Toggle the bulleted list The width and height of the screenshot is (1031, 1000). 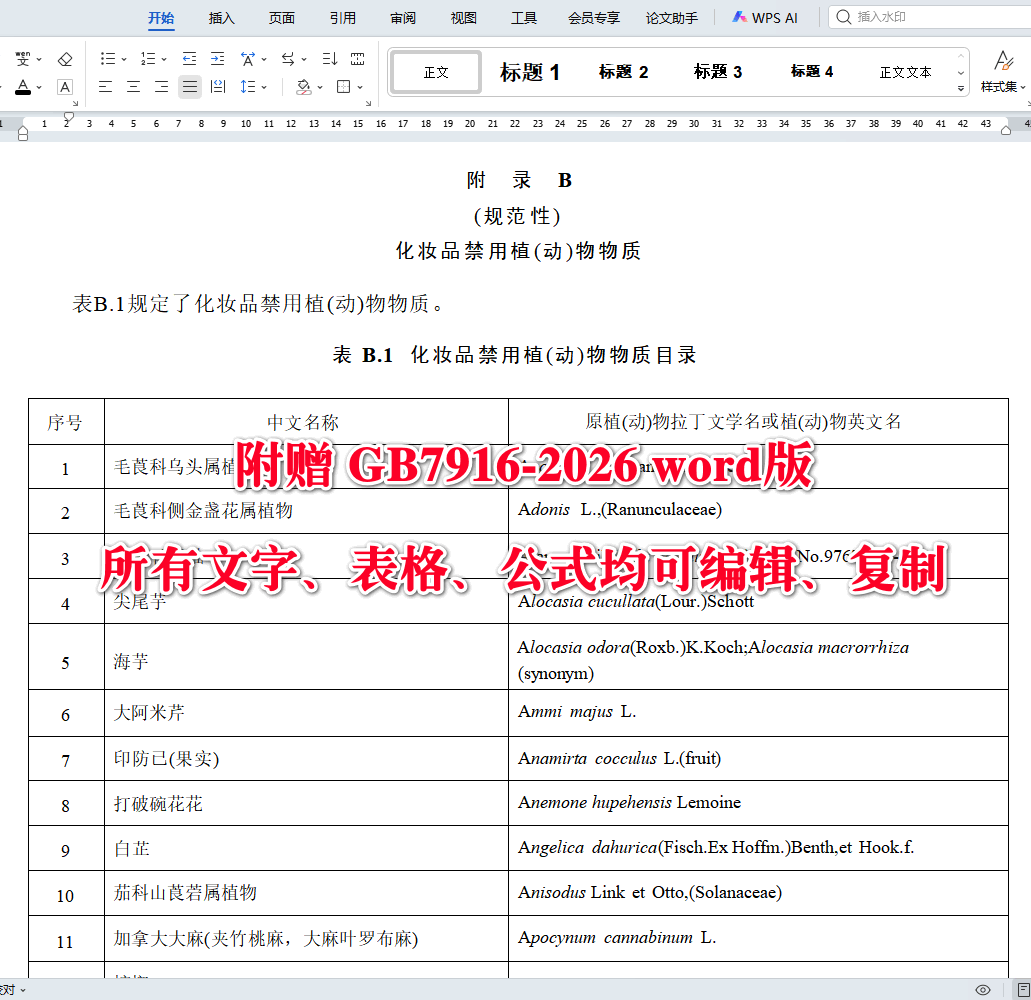pyautogui.click(x=108, y=59)
